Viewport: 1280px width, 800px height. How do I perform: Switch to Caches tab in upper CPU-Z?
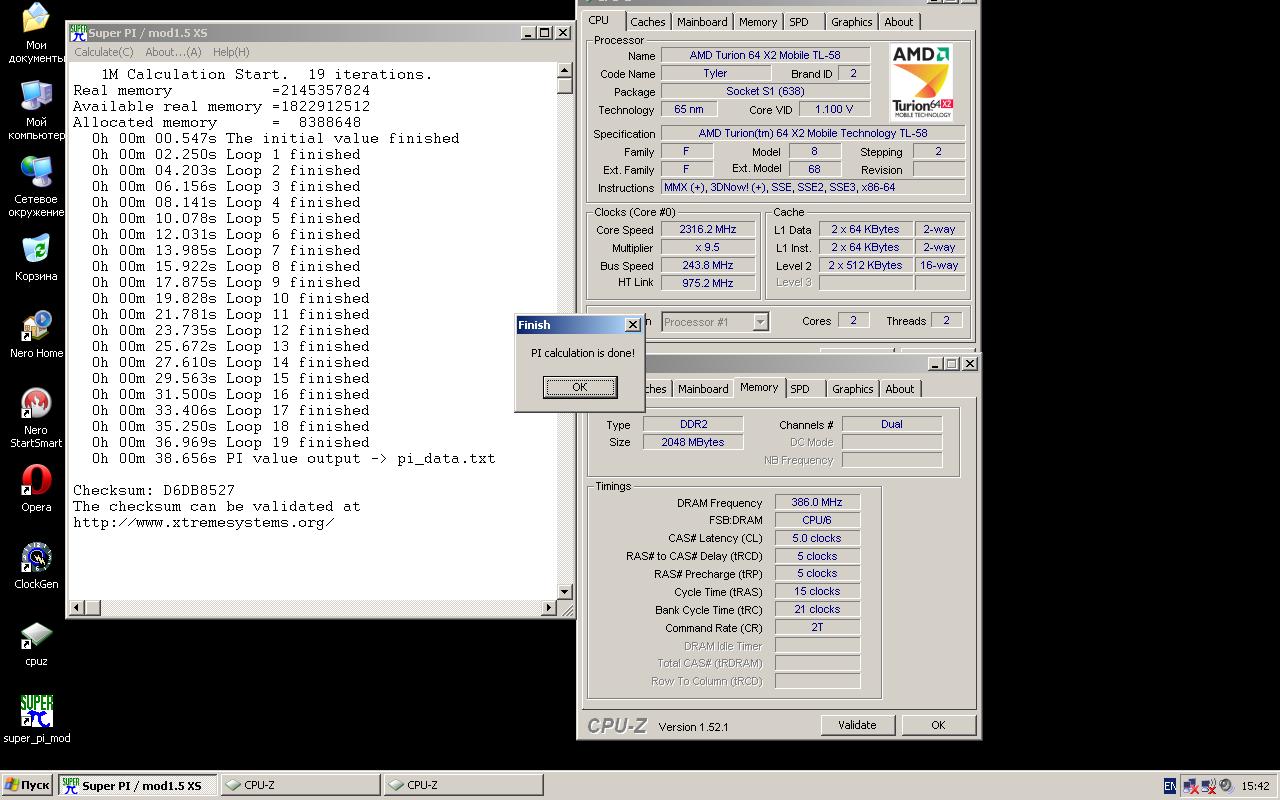(647, 22)
